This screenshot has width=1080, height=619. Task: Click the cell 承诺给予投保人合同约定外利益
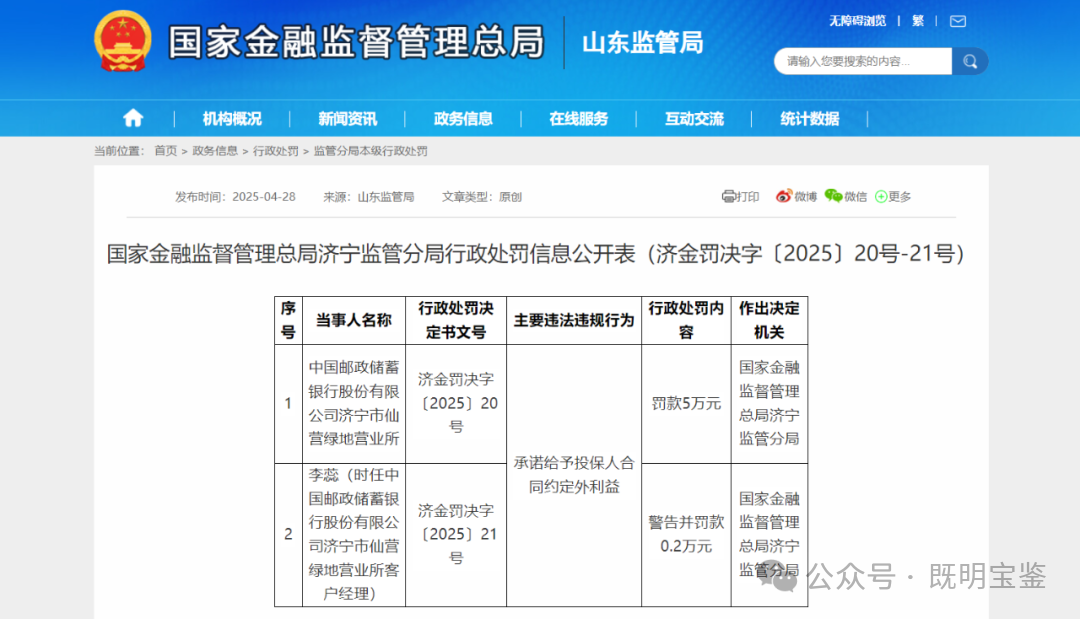point(574,474)
